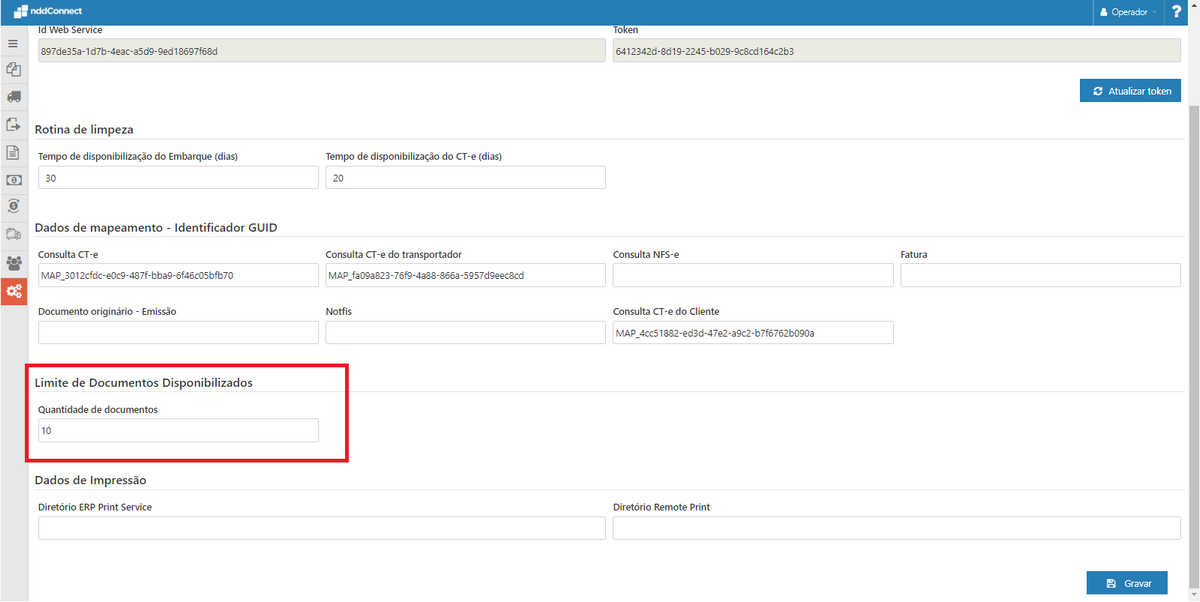Open the export arrow icon in the sidebar
The height and width of the screenshot is (602, 1200).
pyautogui.click(x=13, y=124)
